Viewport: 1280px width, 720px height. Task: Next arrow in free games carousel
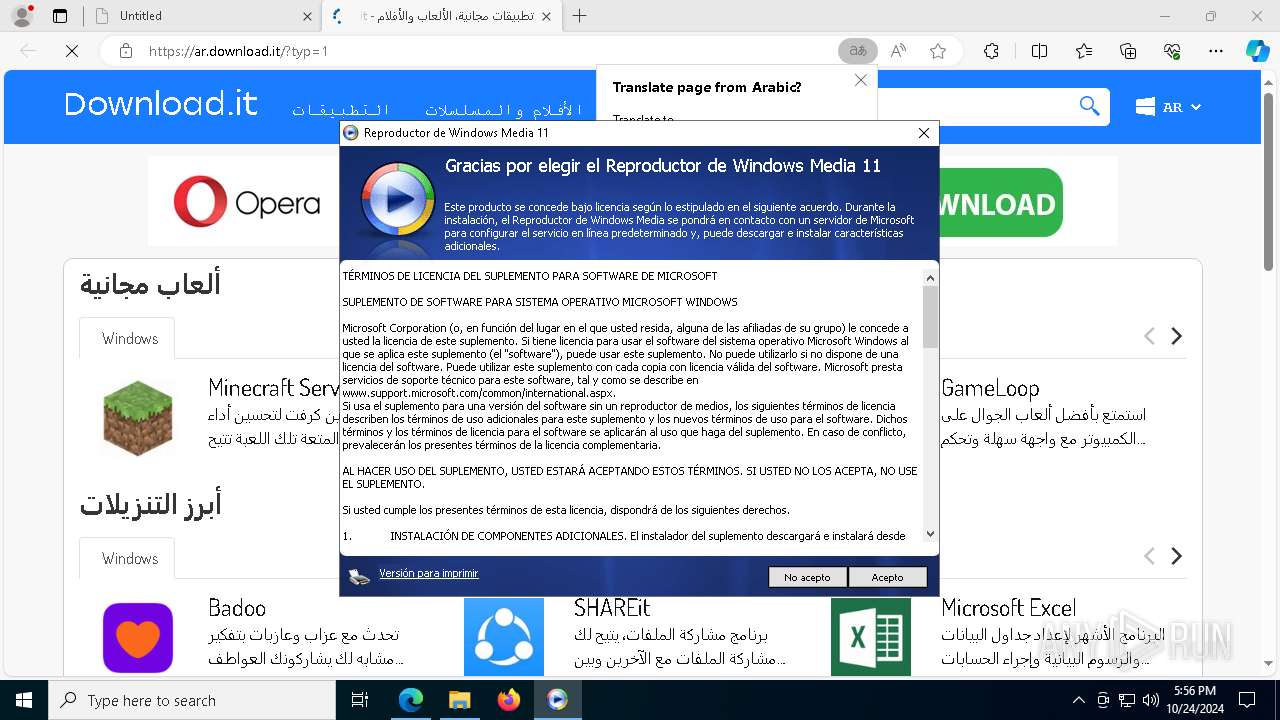coord(1177,337)
